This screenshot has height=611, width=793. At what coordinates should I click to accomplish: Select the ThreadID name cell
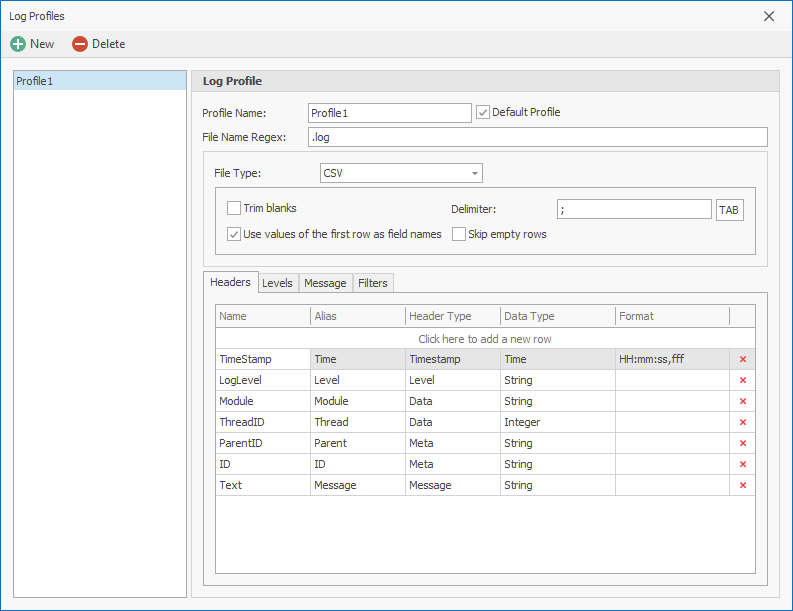(x=262, y=422)
